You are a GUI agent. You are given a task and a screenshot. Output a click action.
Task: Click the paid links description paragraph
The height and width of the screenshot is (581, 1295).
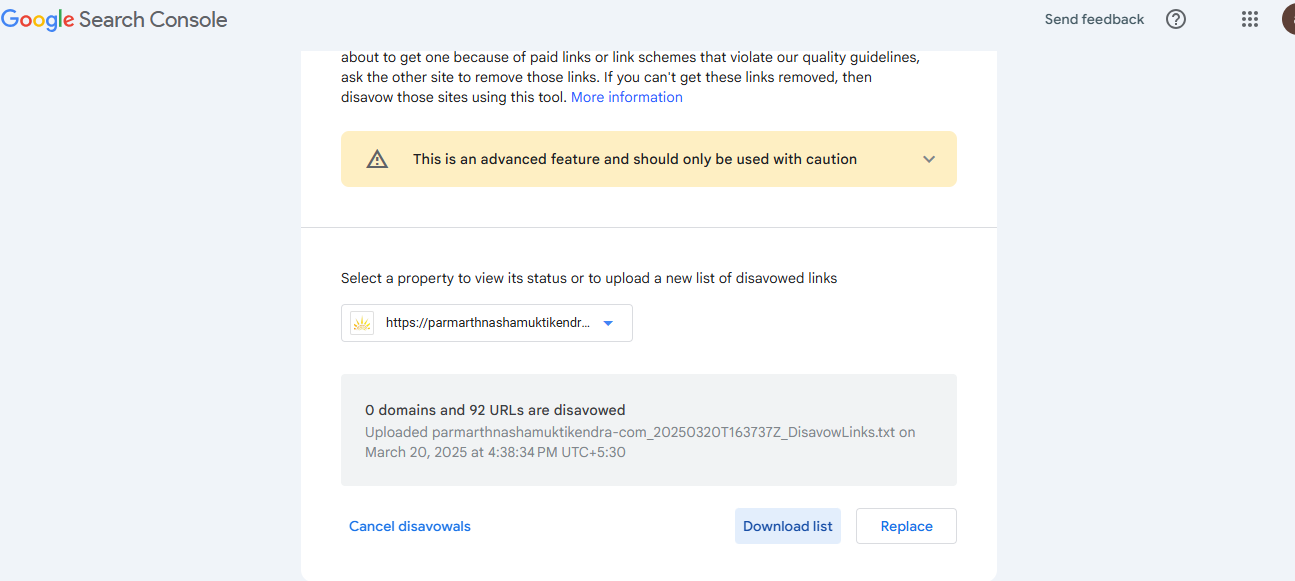tap(630, 77)
